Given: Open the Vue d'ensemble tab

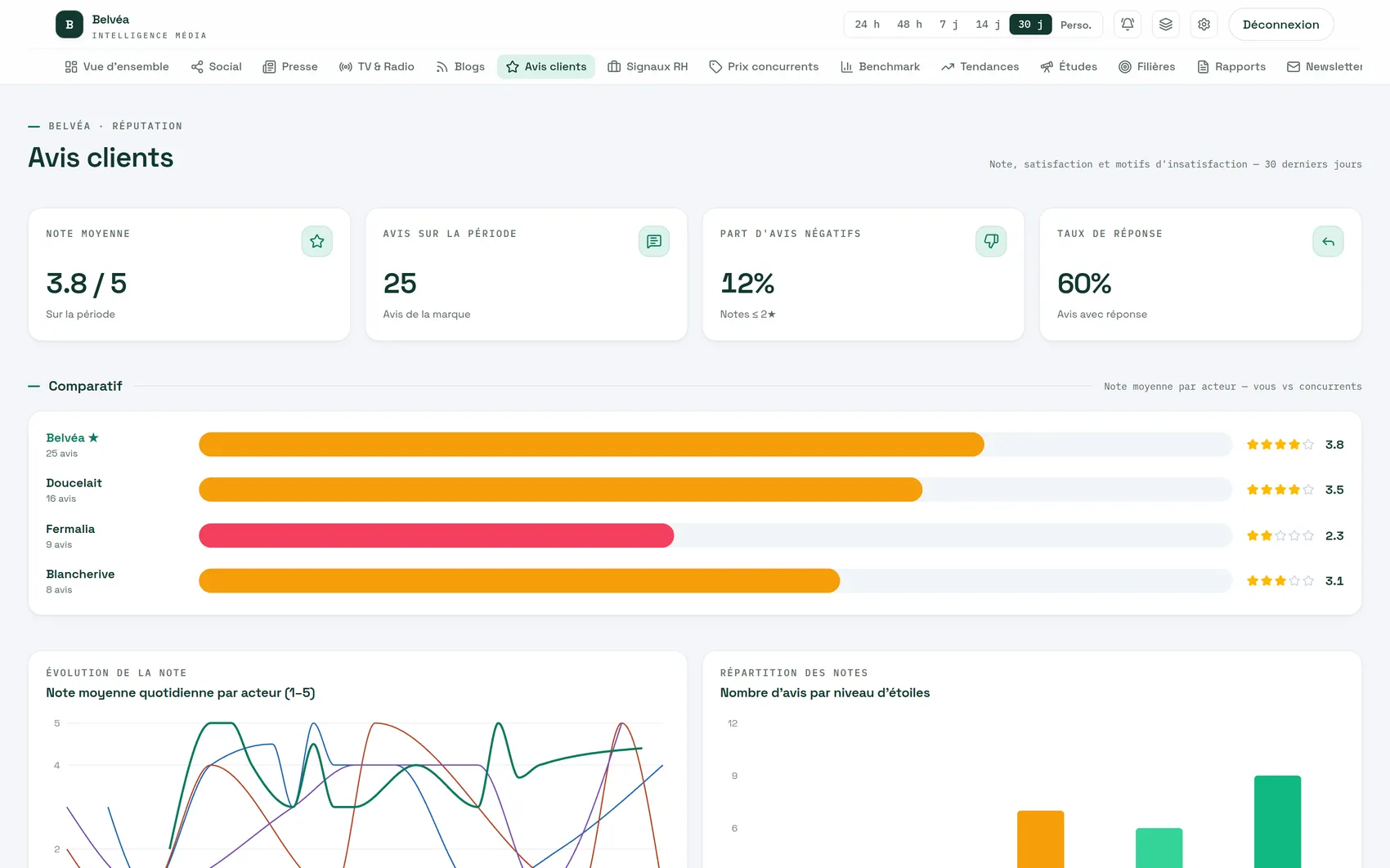Looking at the screenshot, I should tap(117, 67).
